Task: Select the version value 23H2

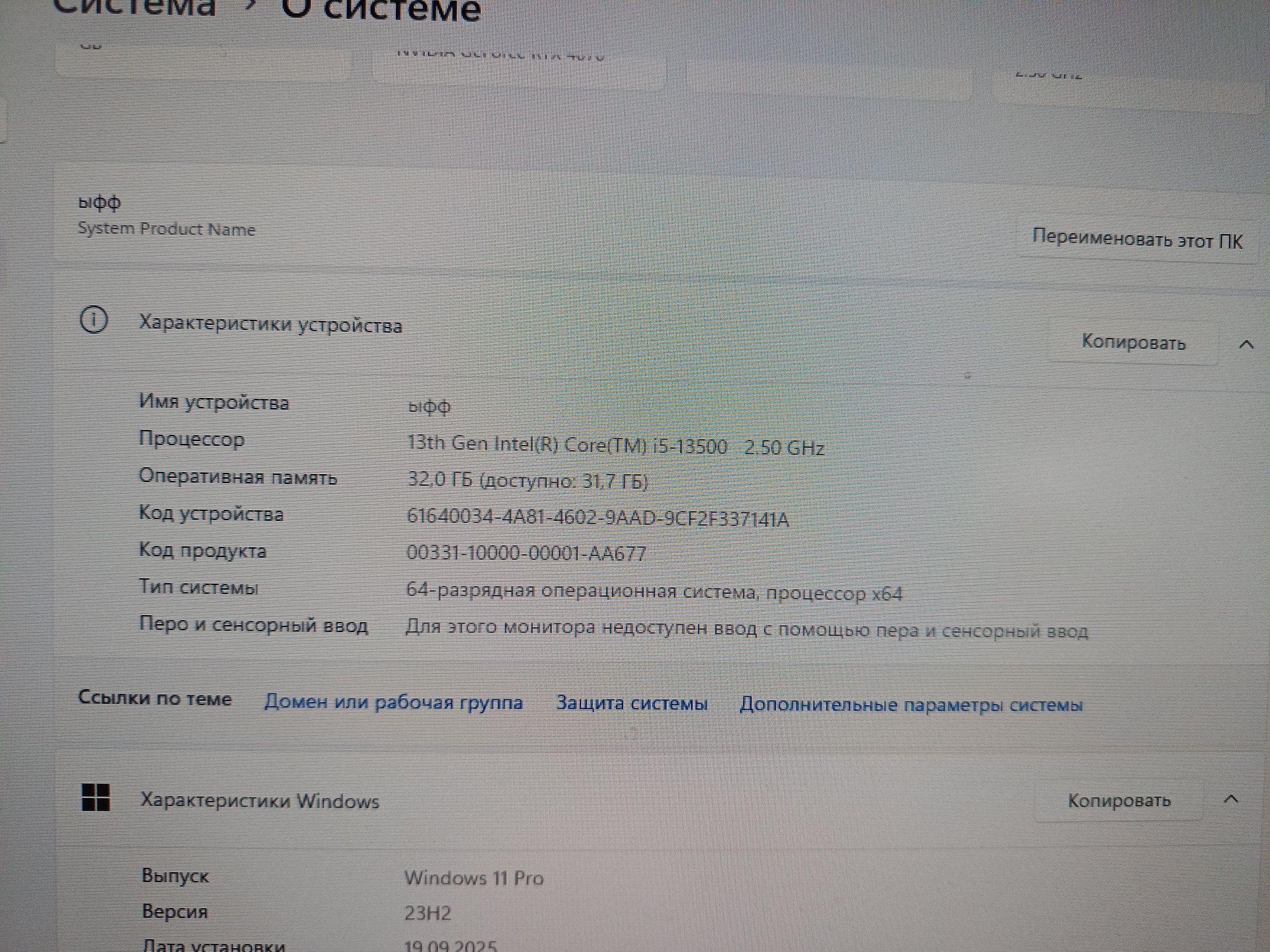Action: [x=427, y=913]
